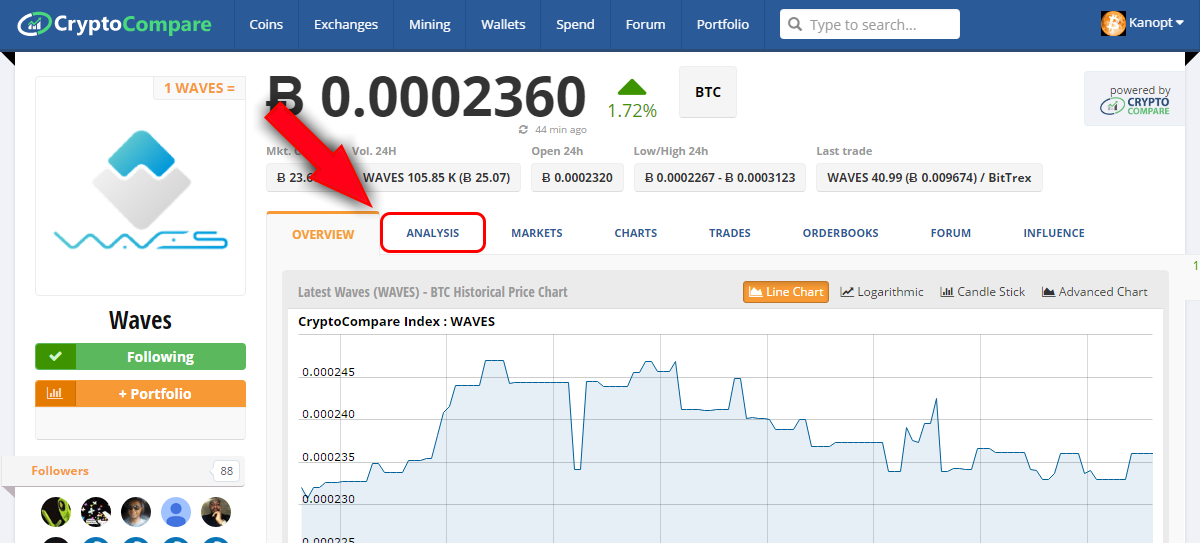Open Kanopt user avatar icon
Screen dimensions: 1200x543
[1113, 23]
